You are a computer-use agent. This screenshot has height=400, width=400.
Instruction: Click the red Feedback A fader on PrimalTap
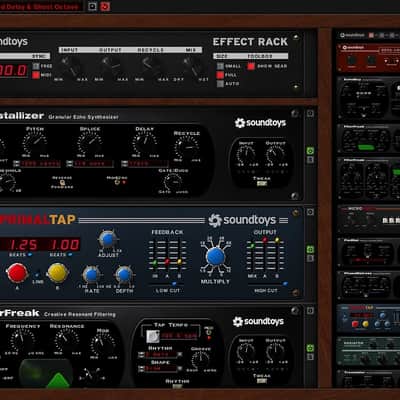tap(167, 261)
